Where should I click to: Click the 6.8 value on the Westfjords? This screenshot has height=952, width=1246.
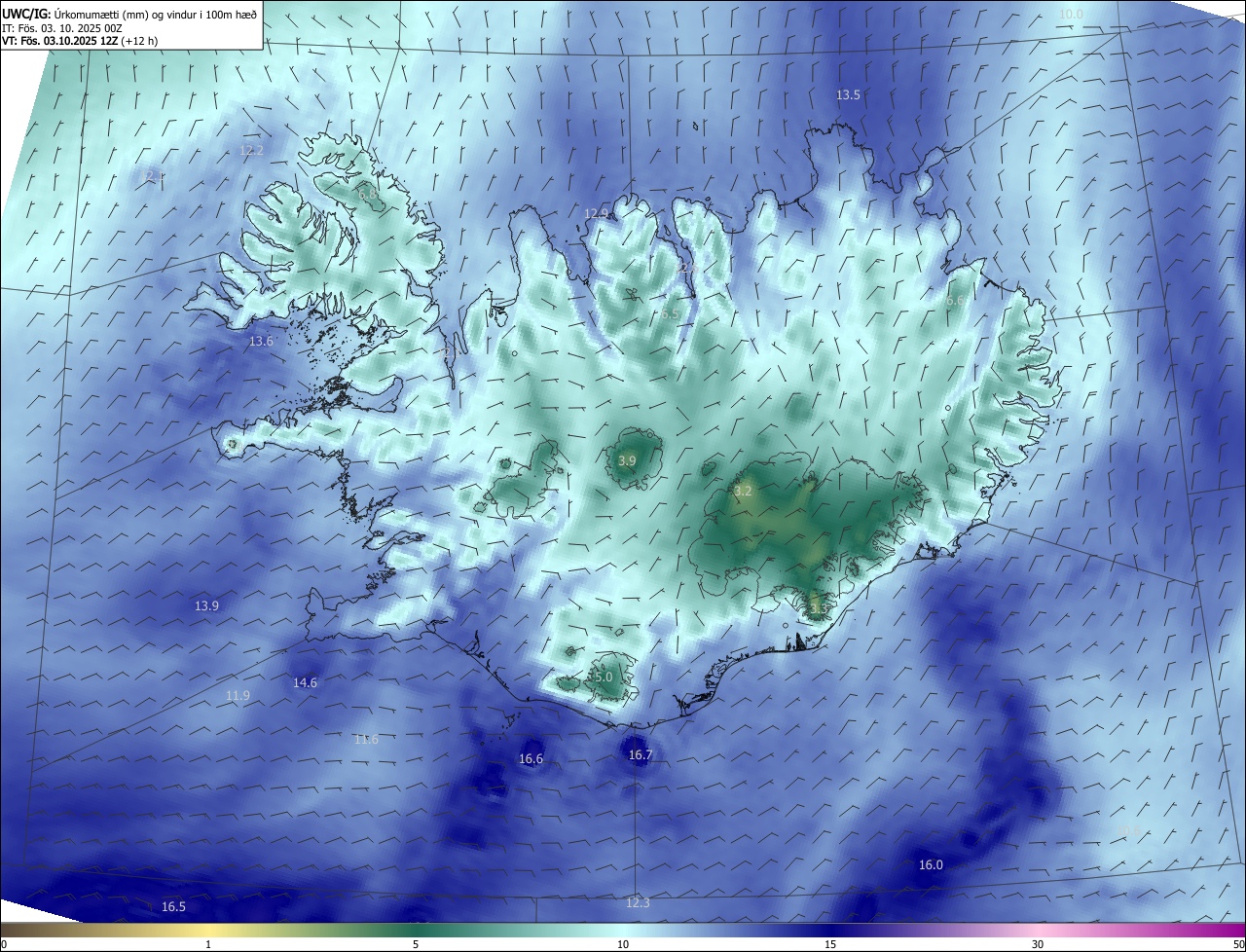367,195
